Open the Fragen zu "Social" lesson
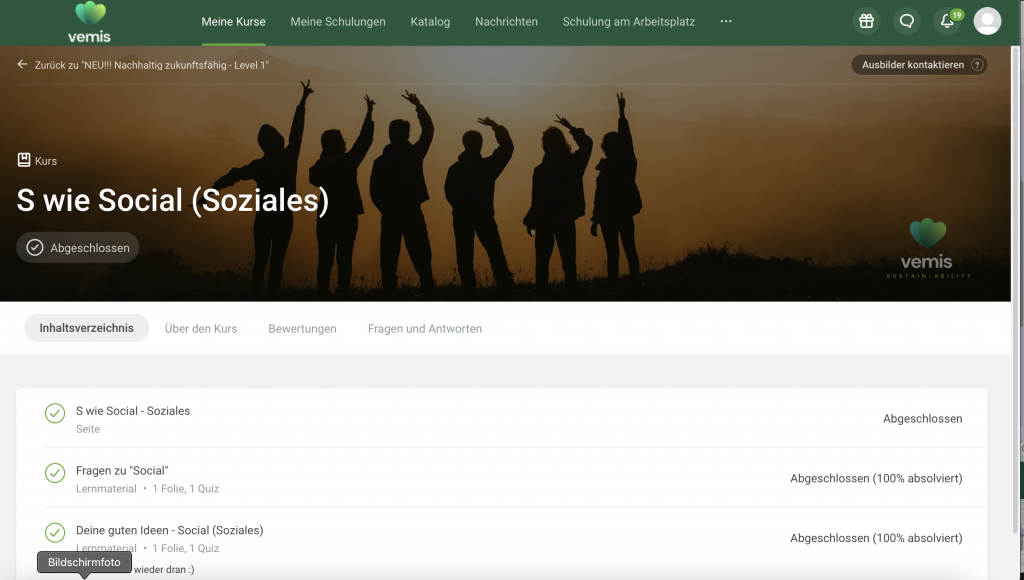The height and width of the screenshot is (580, 1024). pos(122,471)
